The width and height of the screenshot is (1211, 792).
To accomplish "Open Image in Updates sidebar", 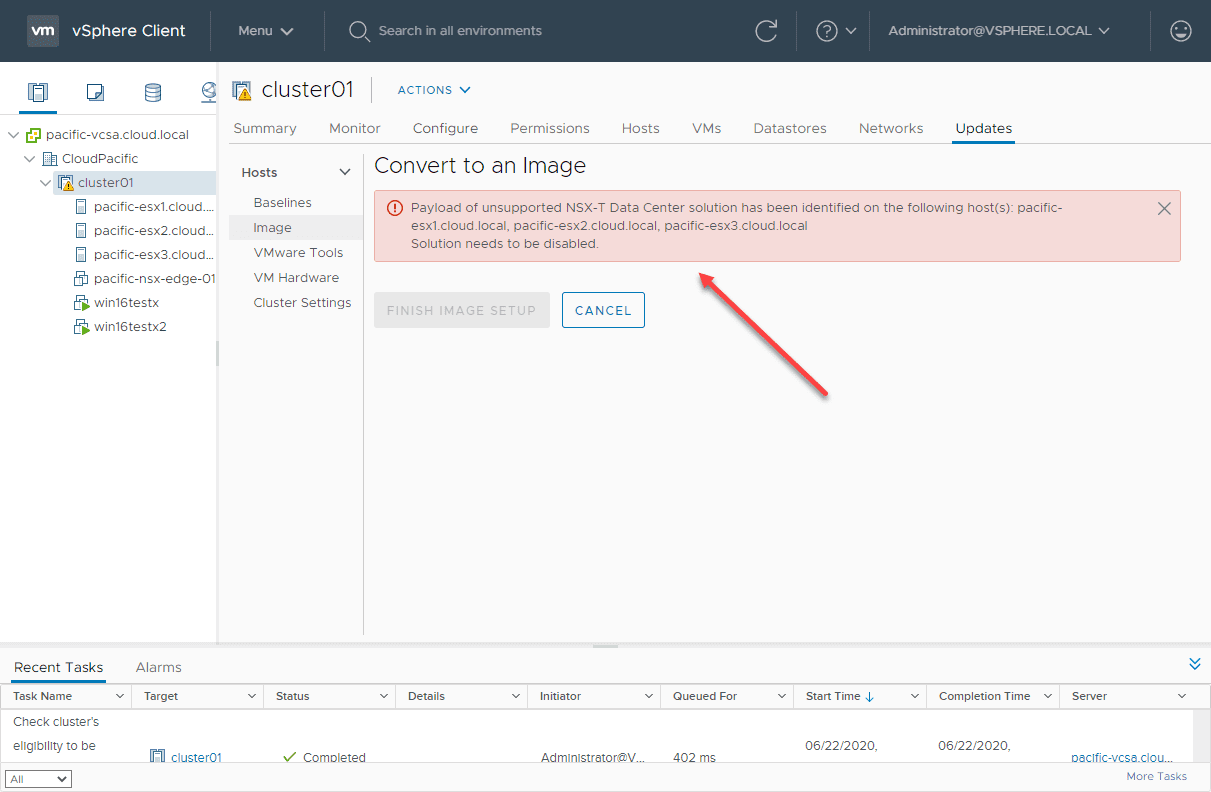I will click(x=273, y=228).
